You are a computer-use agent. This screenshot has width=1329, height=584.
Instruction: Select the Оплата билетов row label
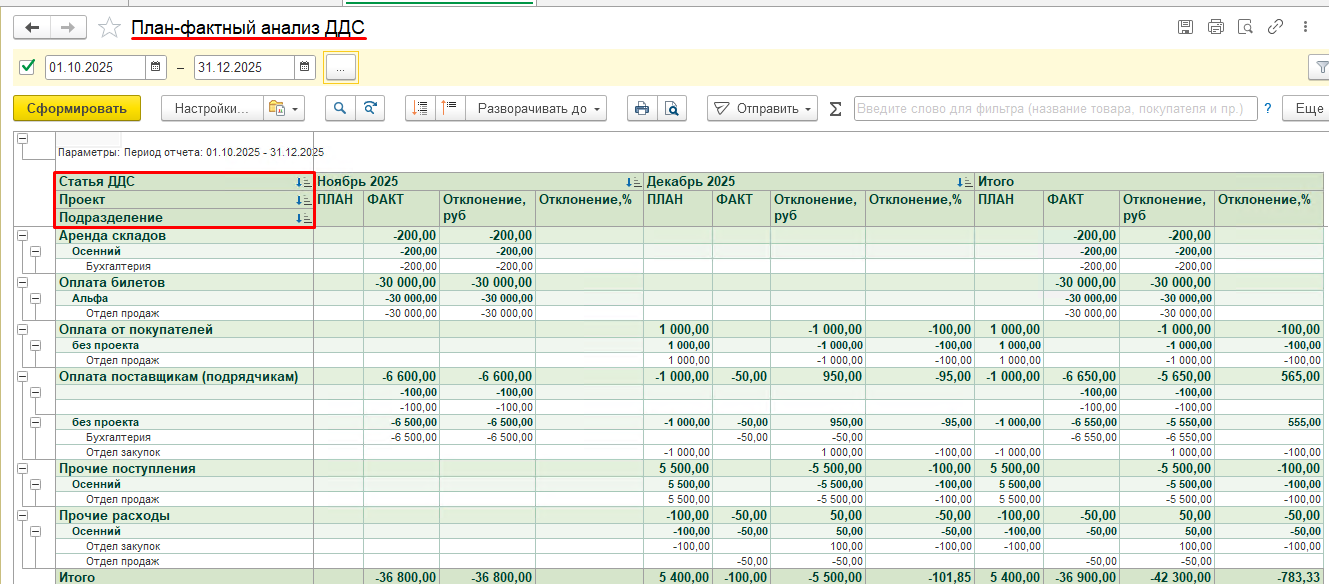coord(112,282)
